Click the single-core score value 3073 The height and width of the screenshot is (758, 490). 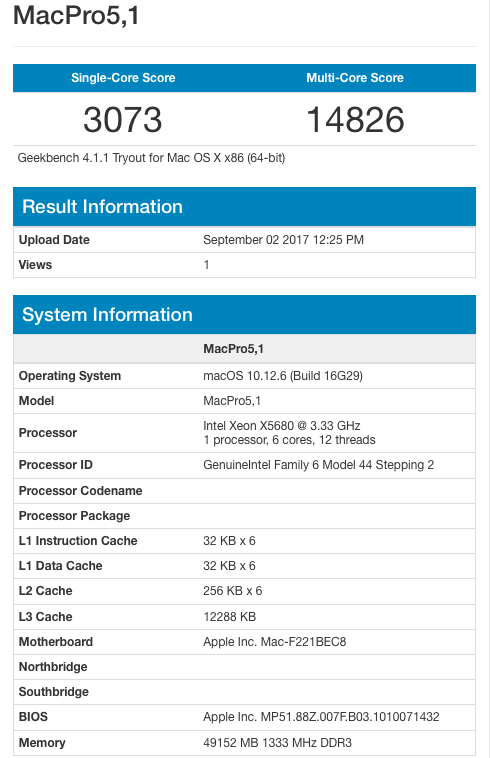tap(123, 119)
